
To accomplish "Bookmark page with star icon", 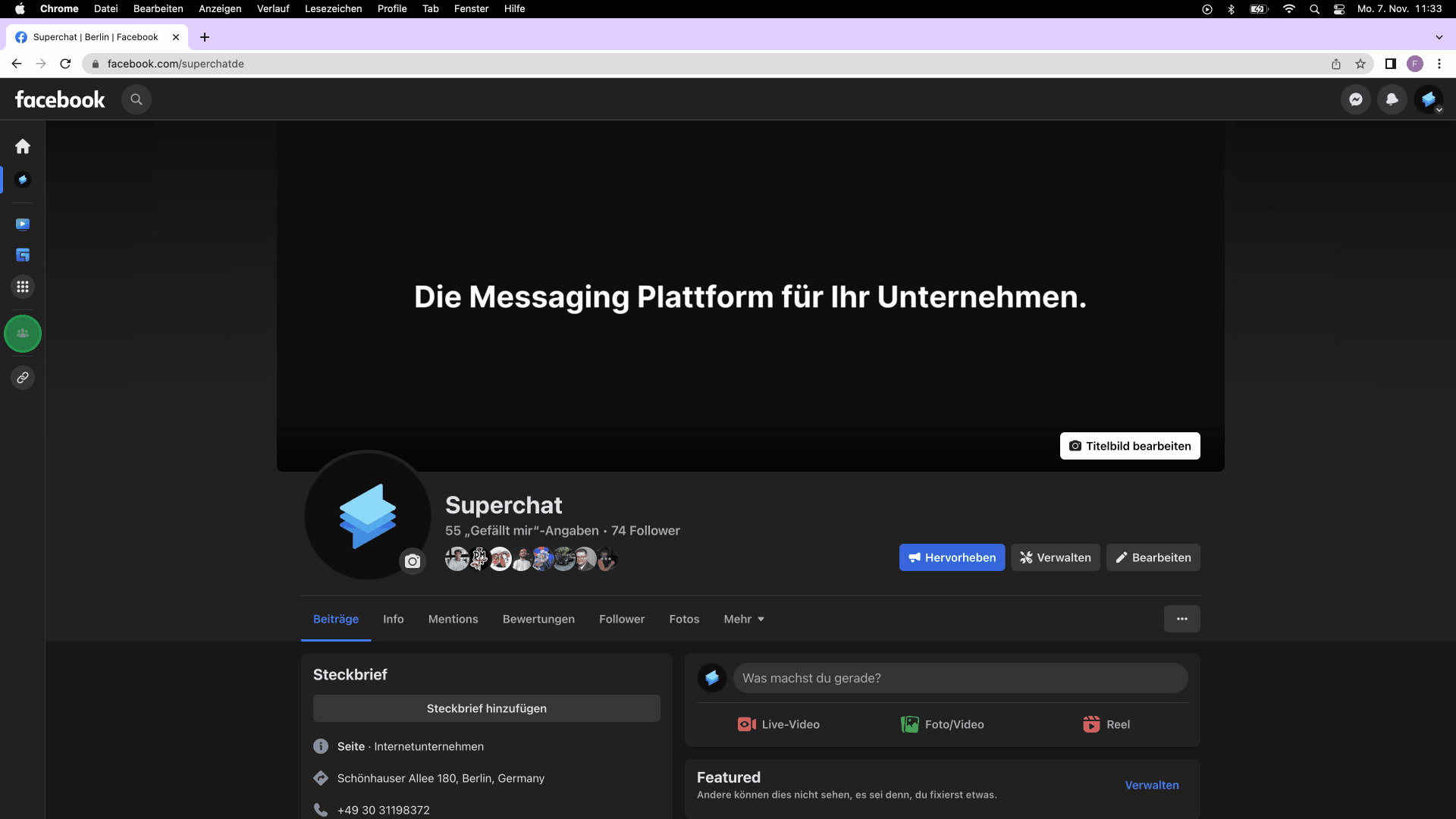I will [1360, 64].
